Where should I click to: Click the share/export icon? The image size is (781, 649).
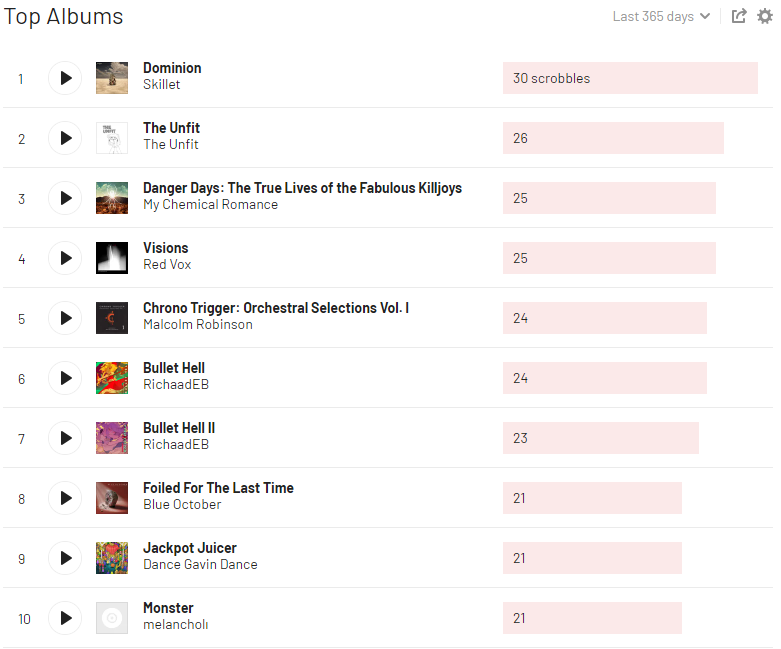(739, 16)
